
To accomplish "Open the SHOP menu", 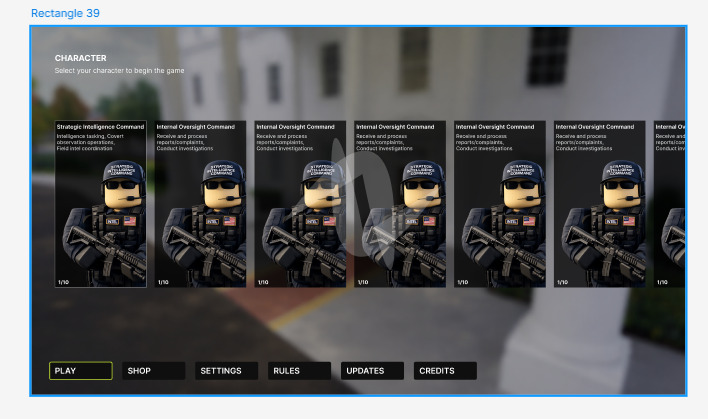I will pos(154,371).
